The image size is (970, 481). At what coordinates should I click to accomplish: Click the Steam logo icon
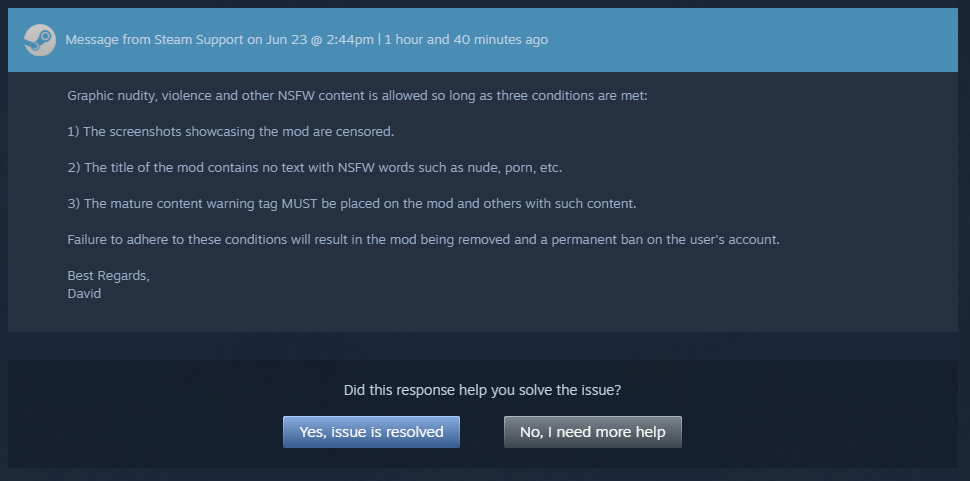(39, 40)
